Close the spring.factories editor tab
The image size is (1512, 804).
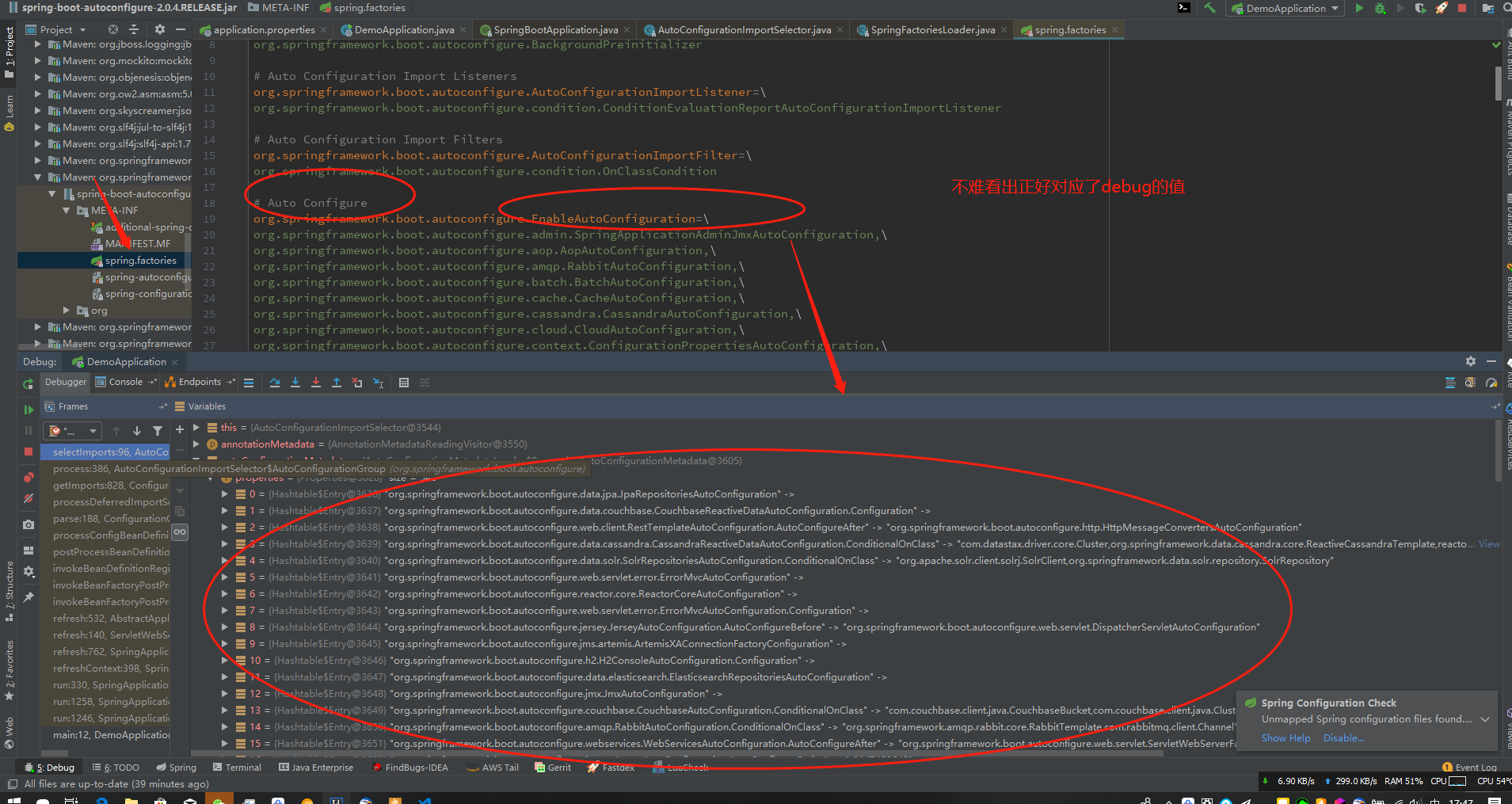[1115, 30]
